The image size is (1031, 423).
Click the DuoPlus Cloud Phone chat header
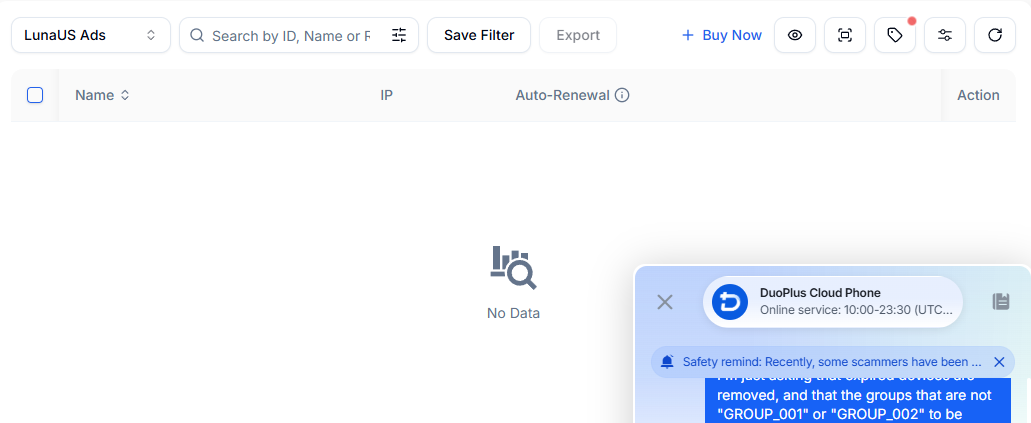tap(832, 302)
